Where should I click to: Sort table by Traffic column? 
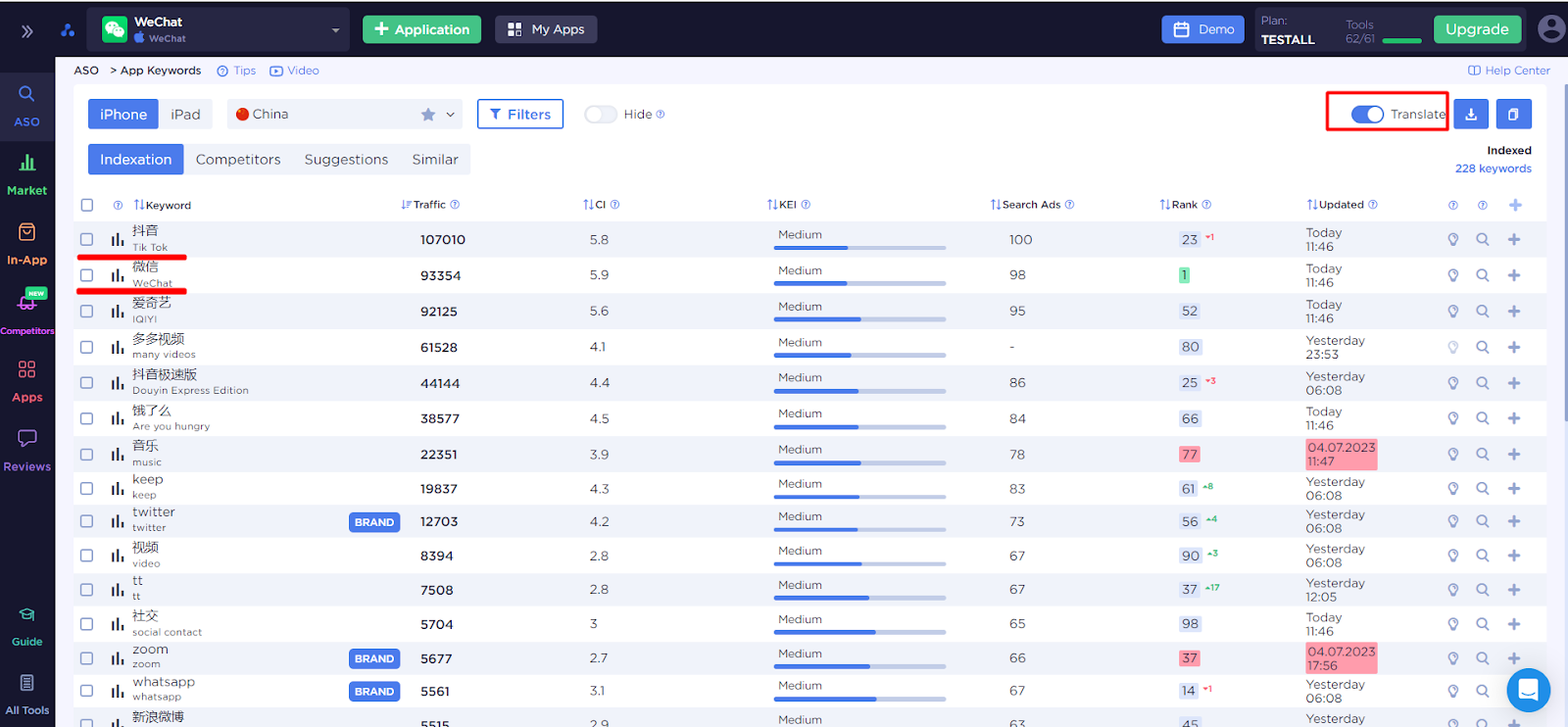coord(423,205)
